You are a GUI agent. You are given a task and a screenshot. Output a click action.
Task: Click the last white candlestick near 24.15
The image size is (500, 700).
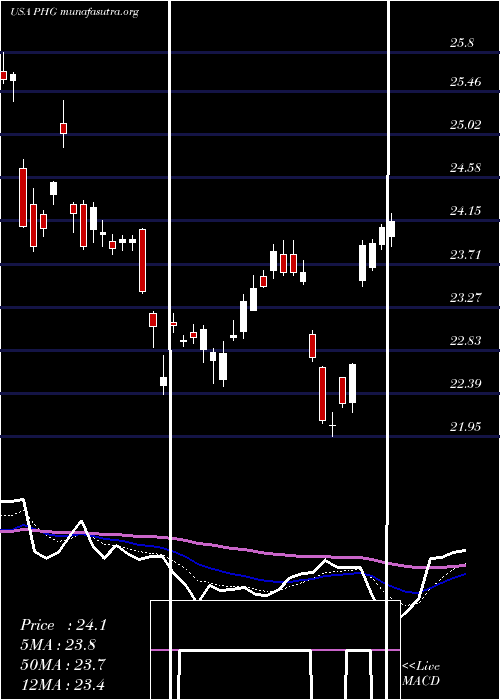point(392,229)
